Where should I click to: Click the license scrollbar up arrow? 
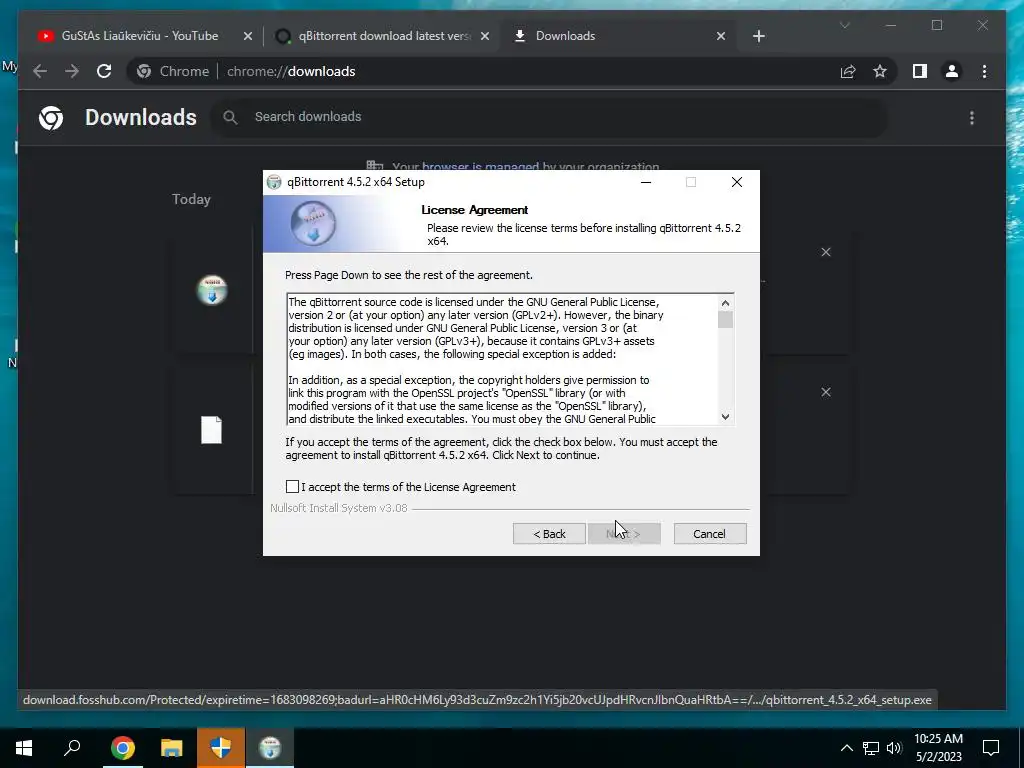725,303
